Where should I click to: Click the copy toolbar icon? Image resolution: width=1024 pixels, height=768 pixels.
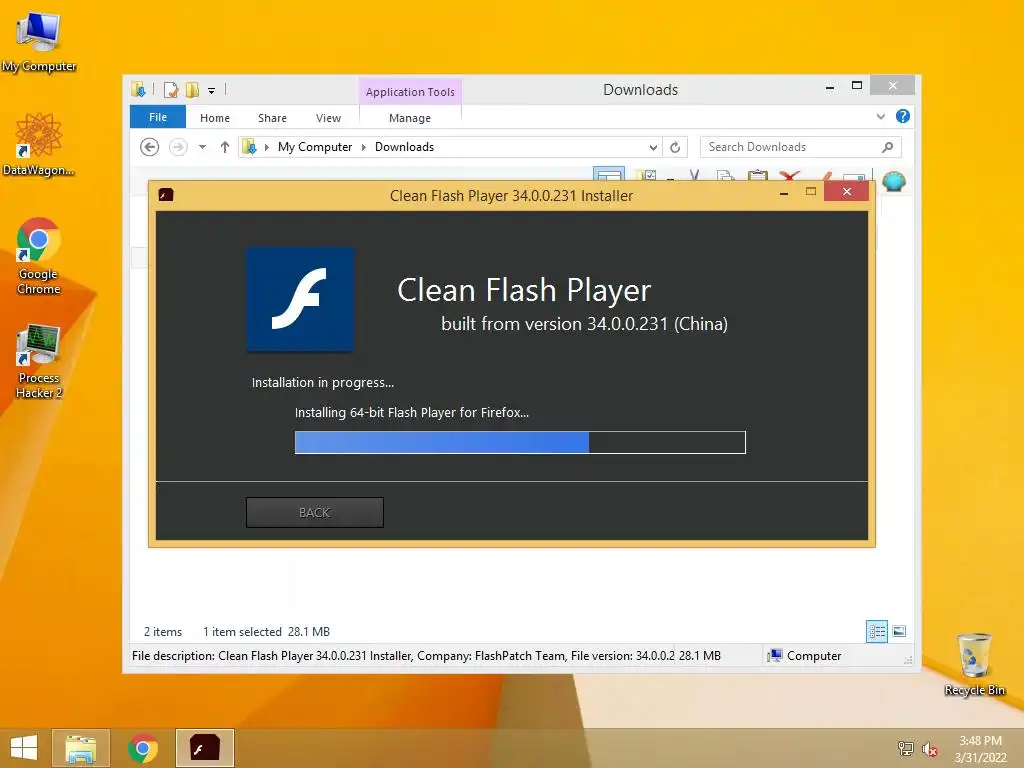tap(725, 176)
